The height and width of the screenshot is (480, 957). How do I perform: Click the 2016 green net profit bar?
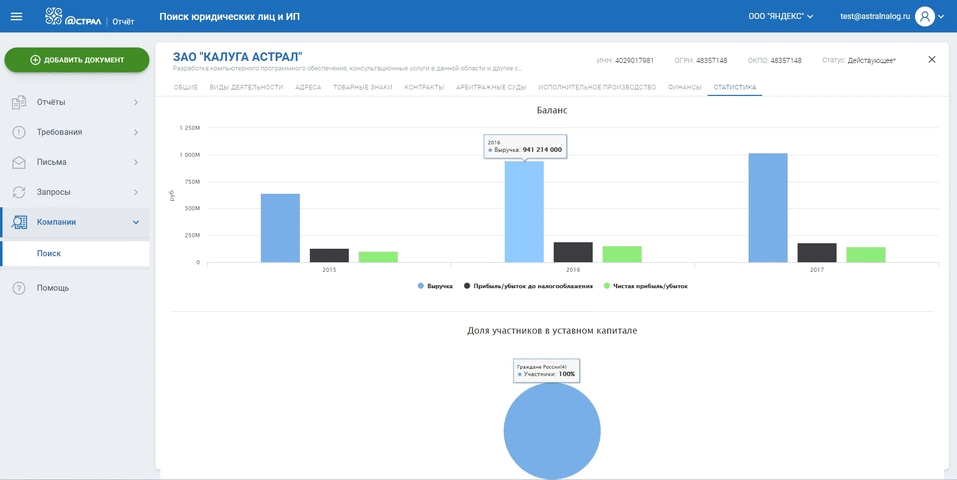622,255
